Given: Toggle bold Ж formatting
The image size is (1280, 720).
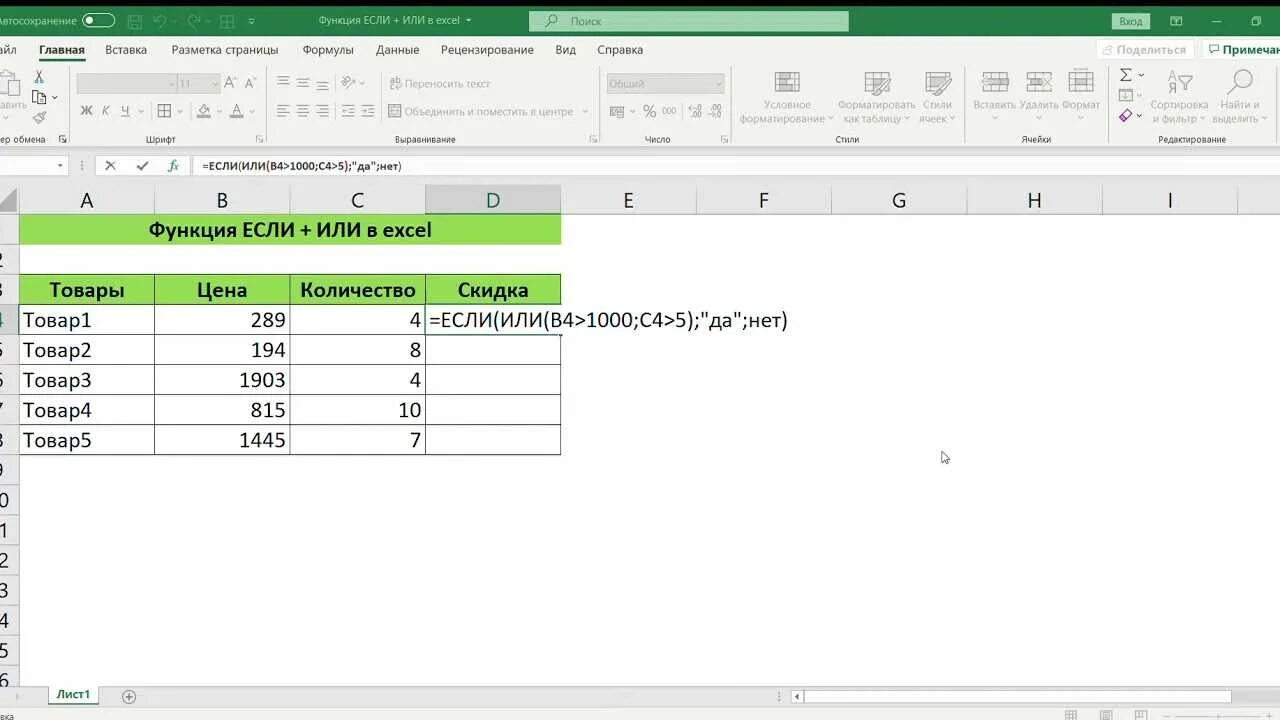Looking at the screenshot, I should click(x=86, y=111).
